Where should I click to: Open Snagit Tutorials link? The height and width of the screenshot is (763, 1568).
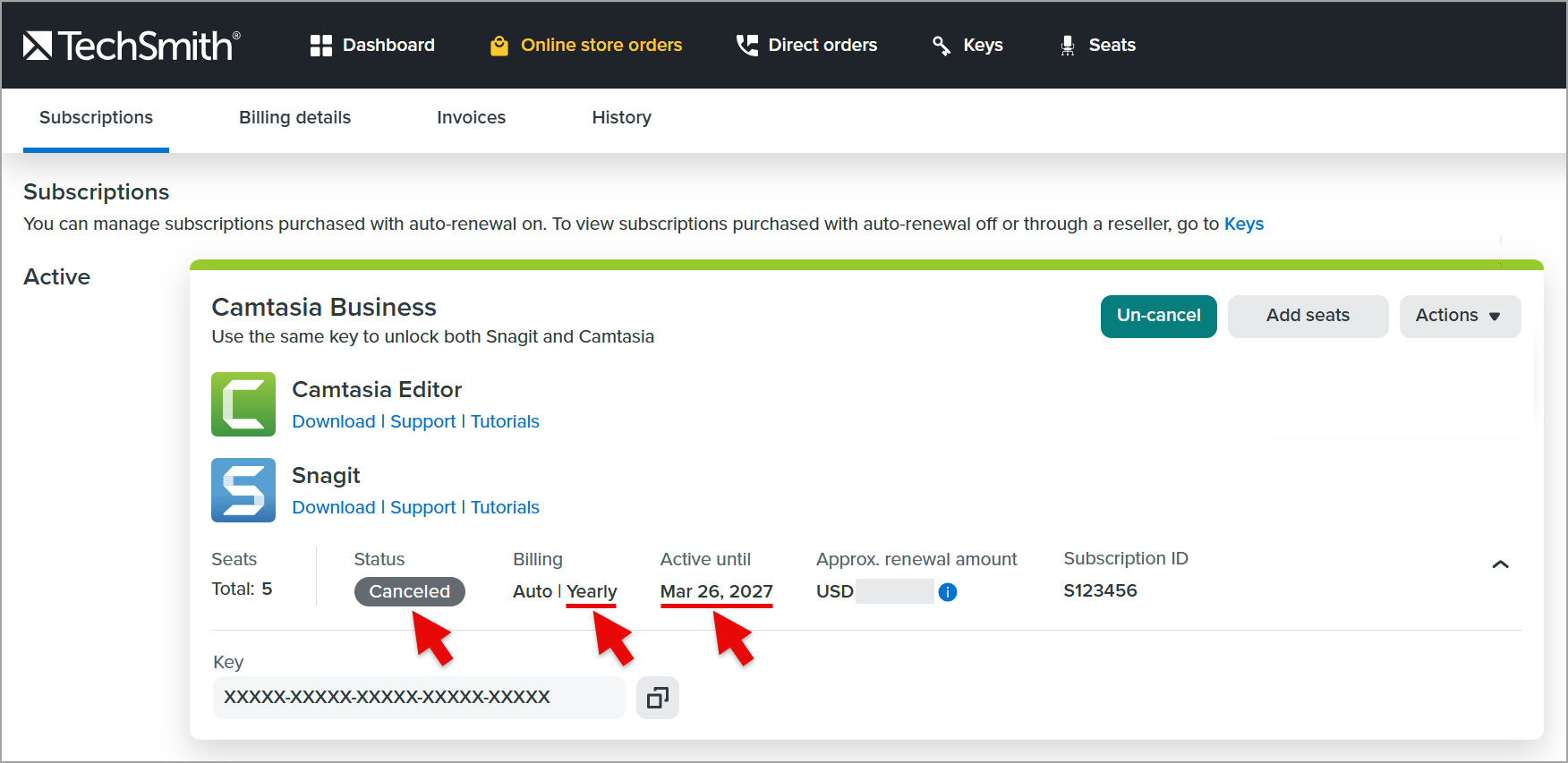coord(505,508)
